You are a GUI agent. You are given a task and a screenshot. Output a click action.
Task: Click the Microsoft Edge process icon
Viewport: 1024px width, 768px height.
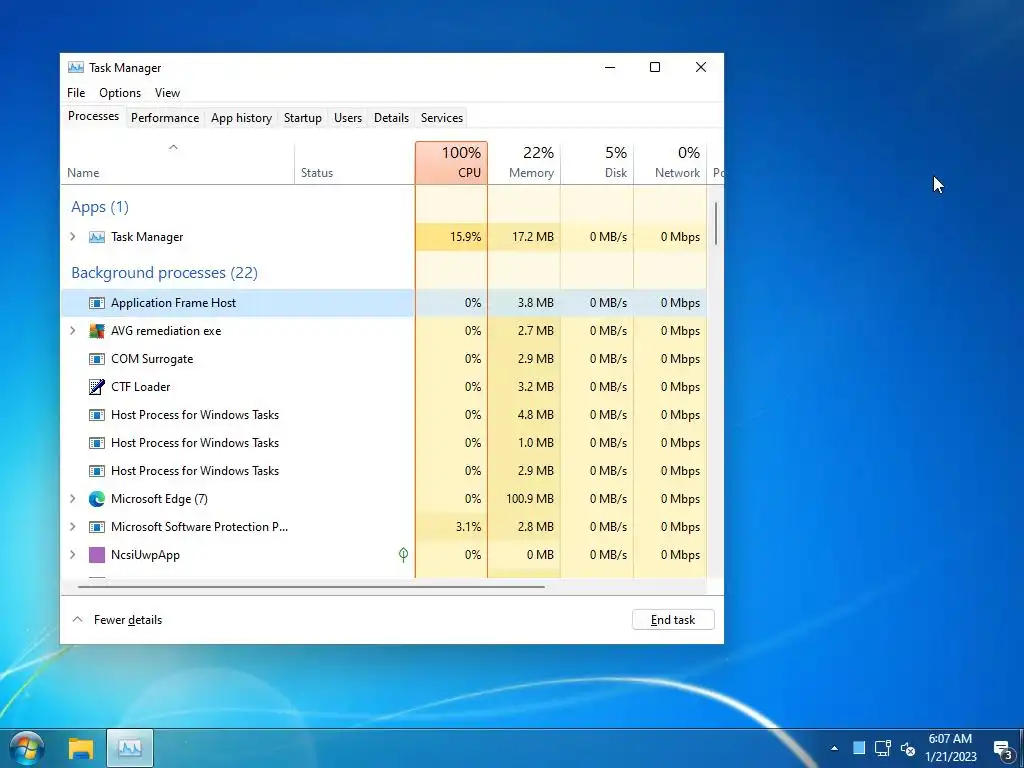(97, 499)
